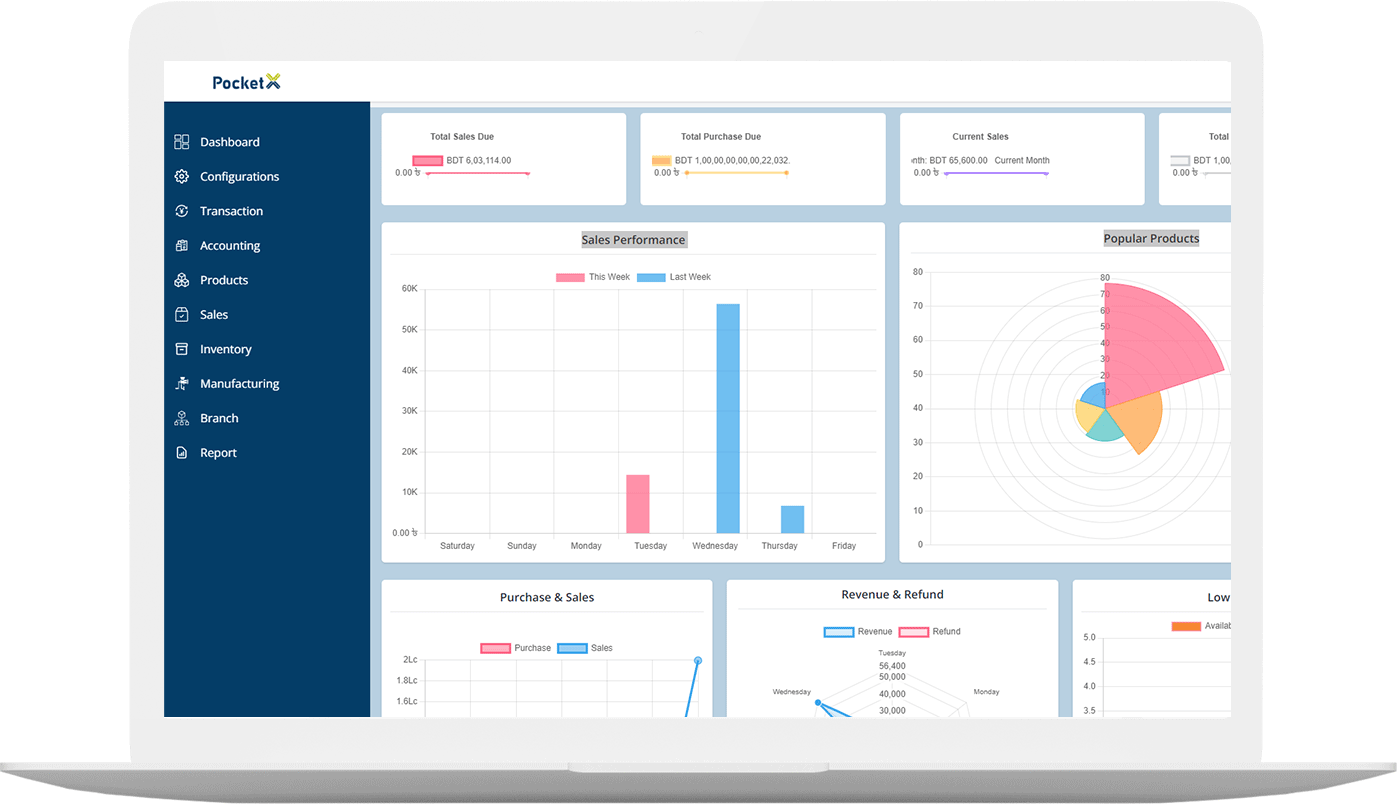This screenshot has height=804, width=1397.
Task: Toggle Refund legend in Revenue & Refund
Action: point(930,632)
